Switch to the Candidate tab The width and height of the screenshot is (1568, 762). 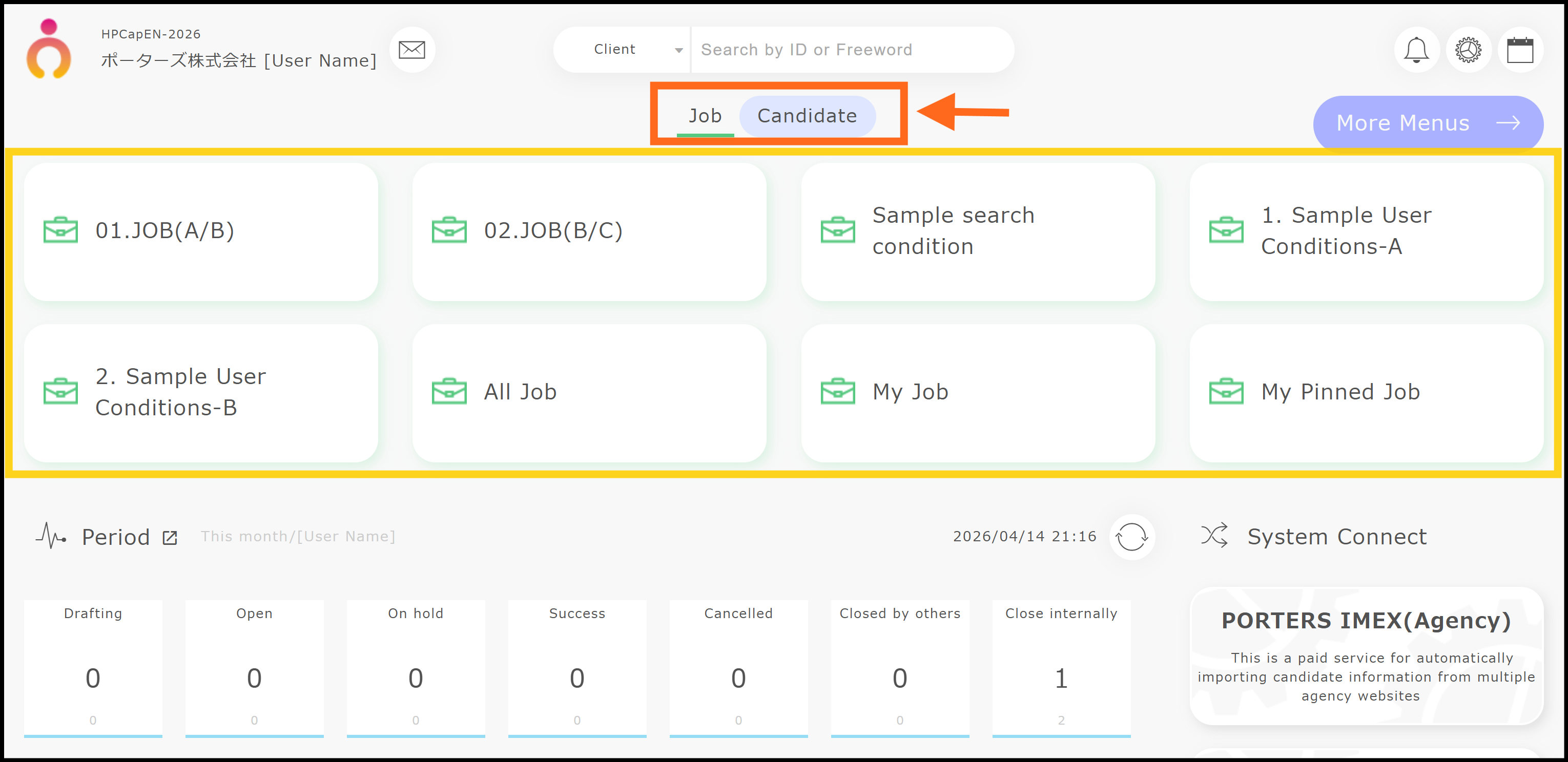coord(807,116)
